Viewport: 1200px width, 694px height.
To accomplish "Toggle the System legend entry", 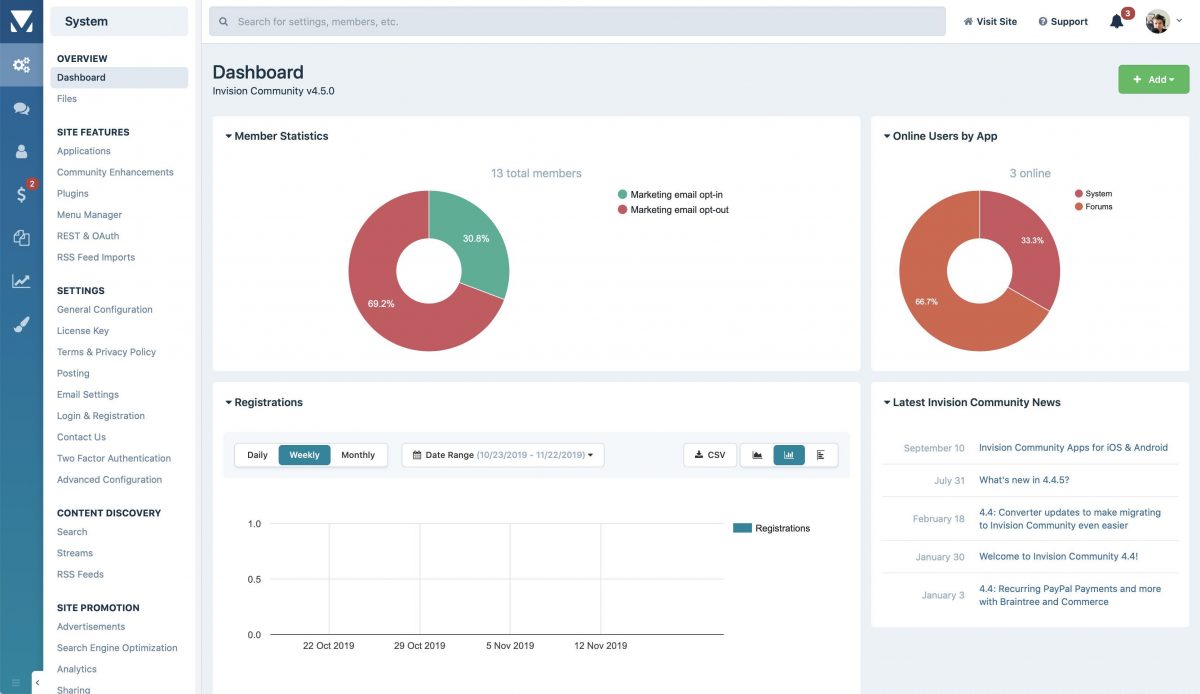I will 1093,194.
